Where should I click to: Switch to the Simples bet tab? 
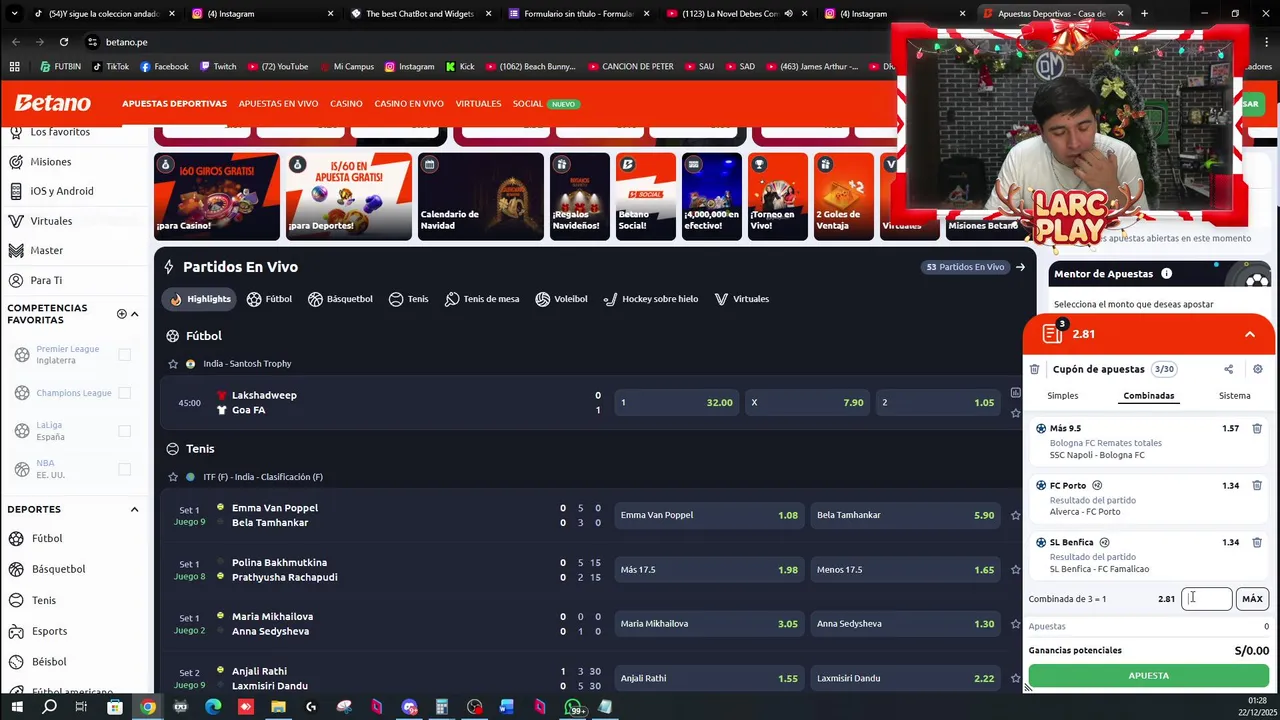click(1062, 395)
